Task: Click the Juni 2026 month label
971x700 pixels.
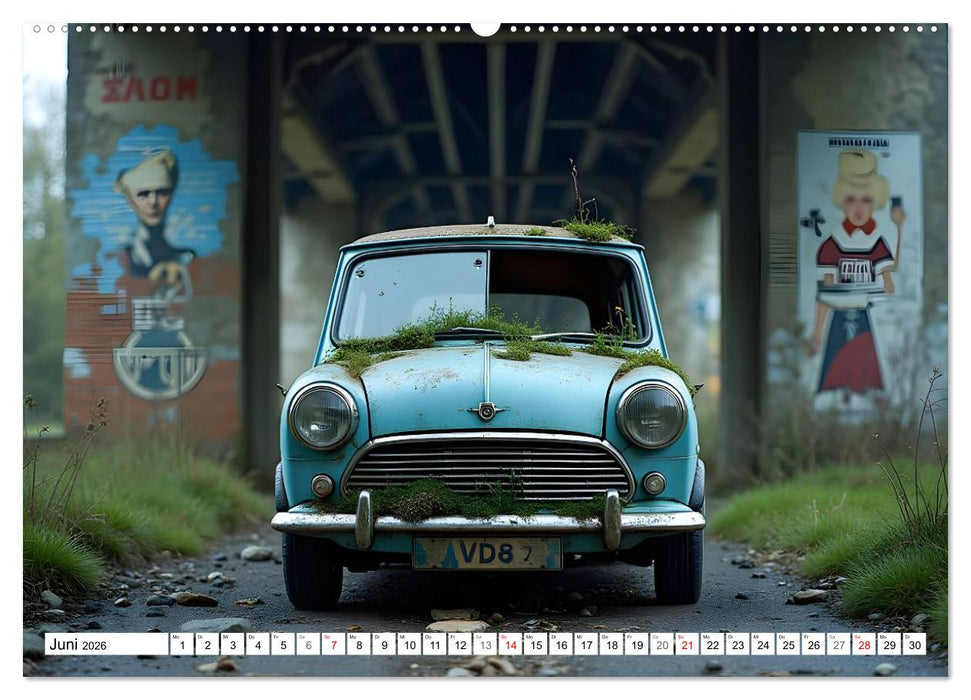Action: pyautogui.click(x=80, y=648)
